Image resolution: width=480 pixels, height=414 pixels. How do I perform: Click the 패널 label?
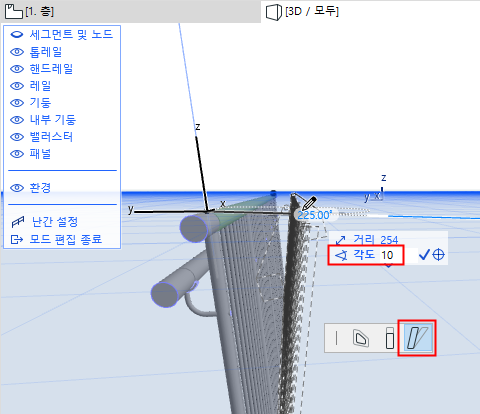pos(40,154)
